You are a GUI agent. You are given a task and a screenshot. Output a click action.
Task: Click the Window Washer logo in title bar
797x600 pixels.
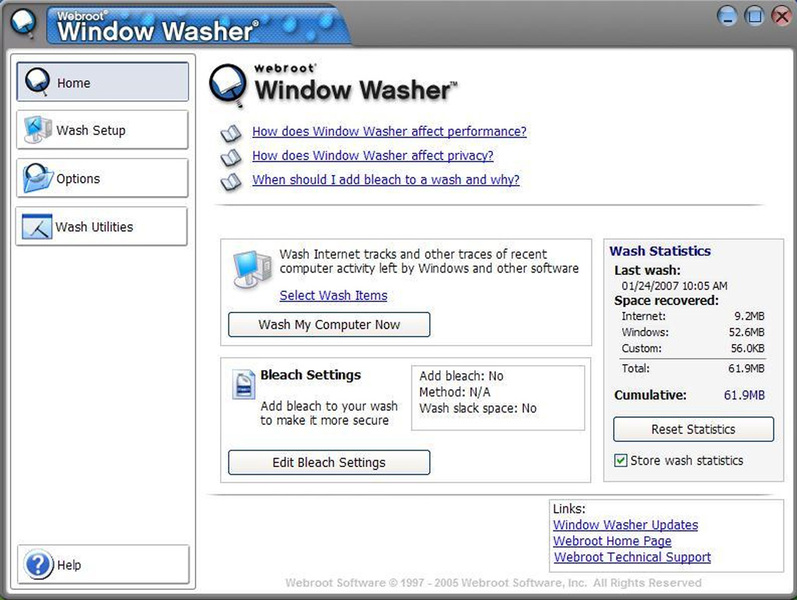[x=23, y=22]
